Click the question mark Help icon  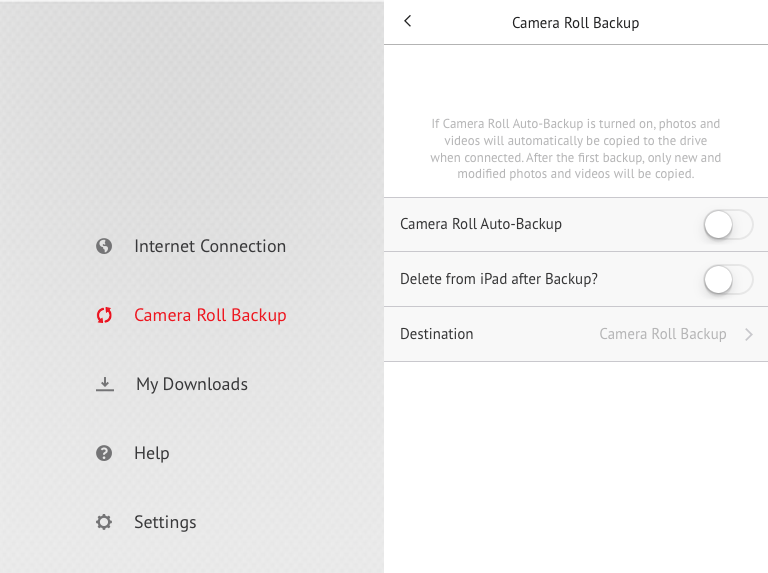point(104,453)
